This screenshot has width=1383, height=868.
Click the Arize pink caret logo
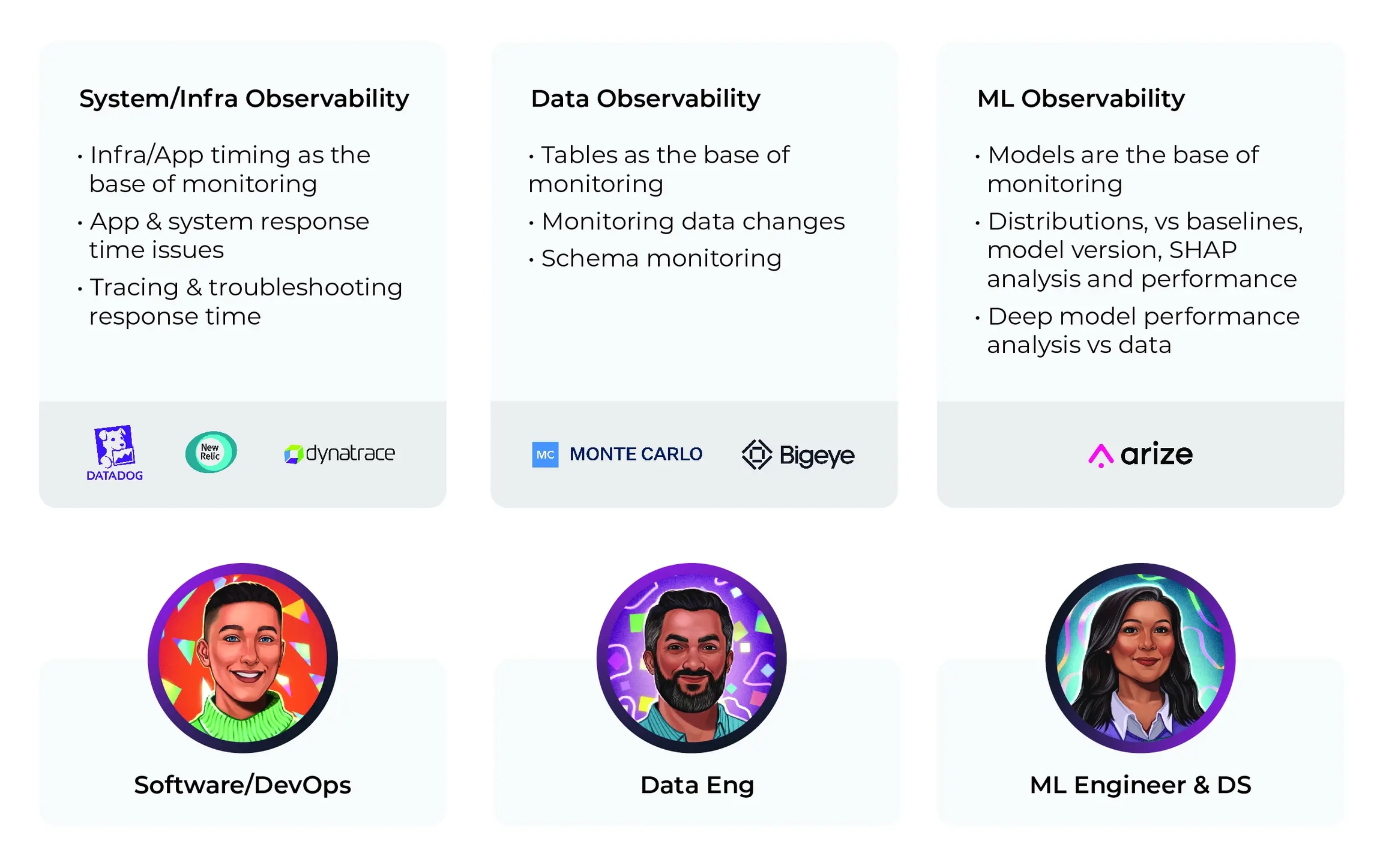pyautogui.click(x=1100, y=456)
